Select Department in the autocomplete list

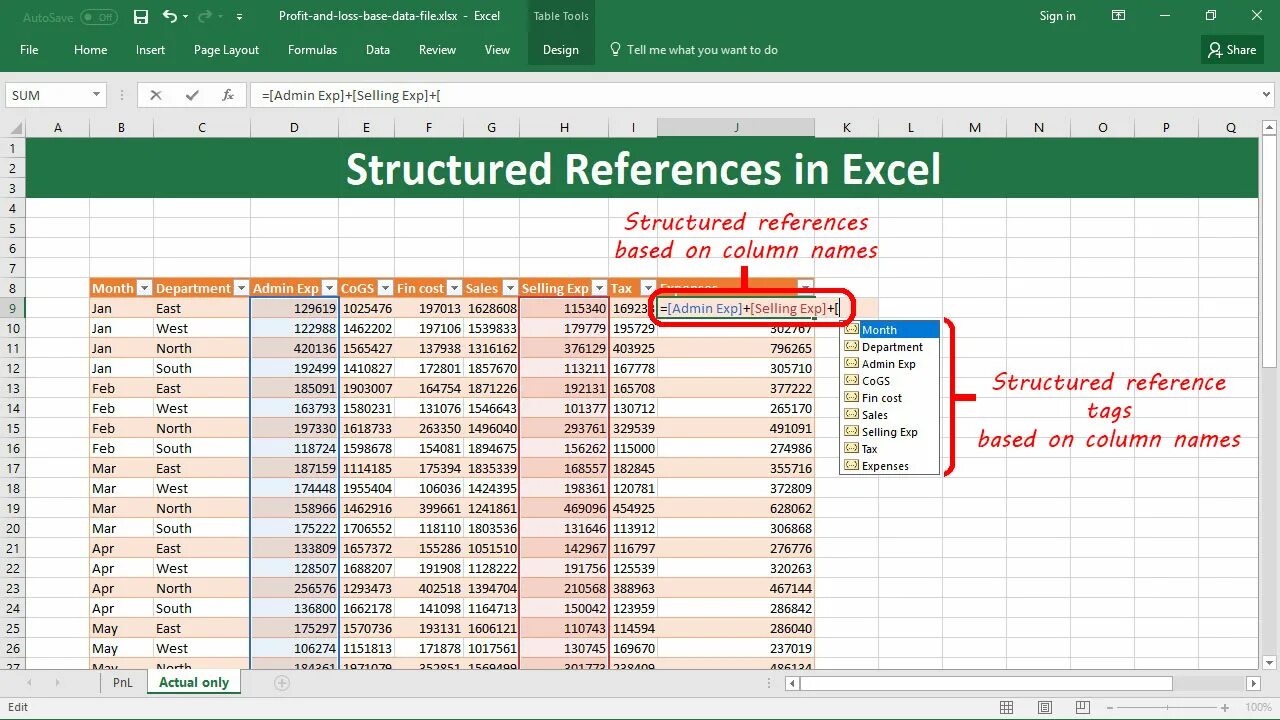tap(890, 347)
